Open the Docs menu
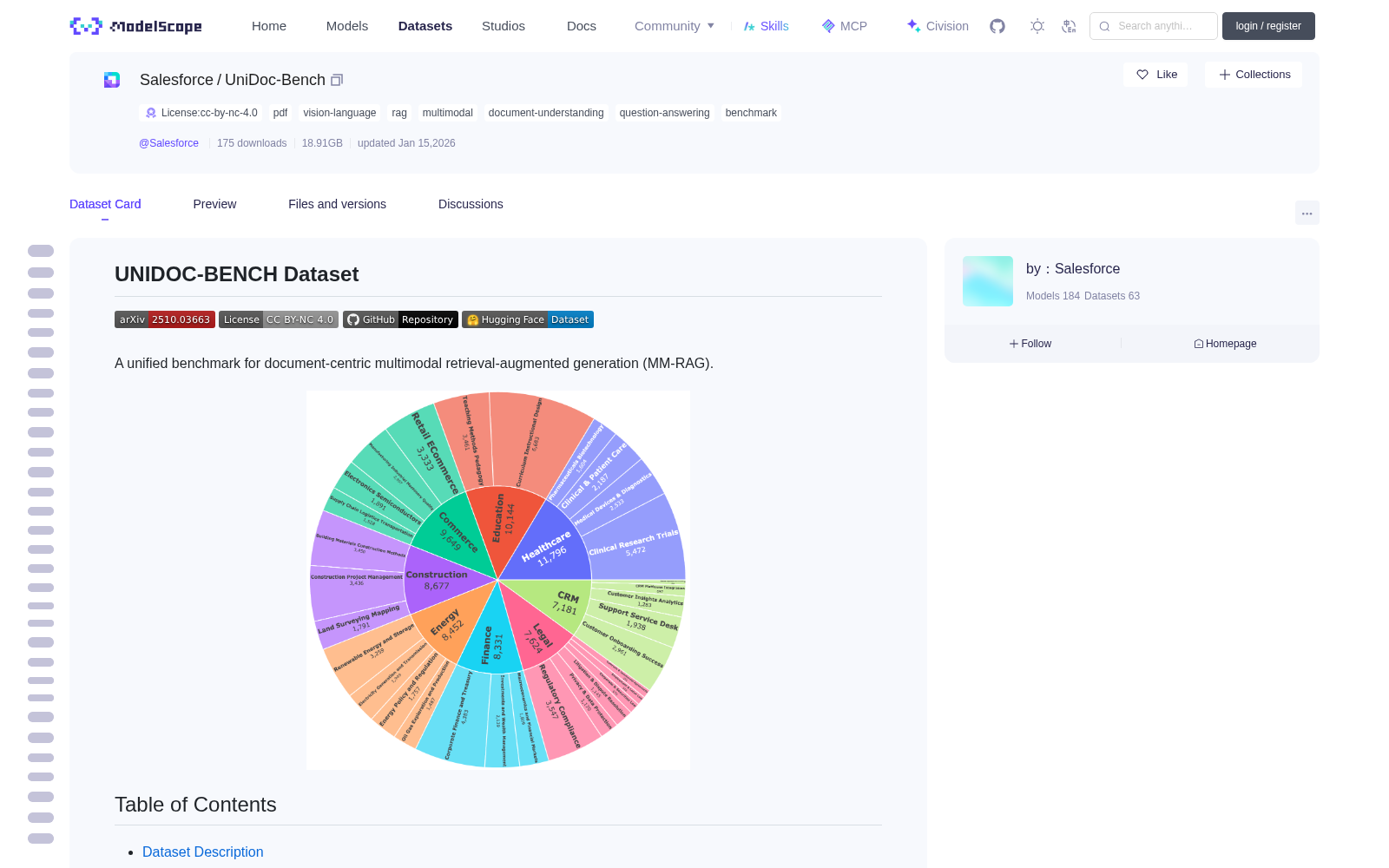The image size is (1389, 868). point(582,26)
